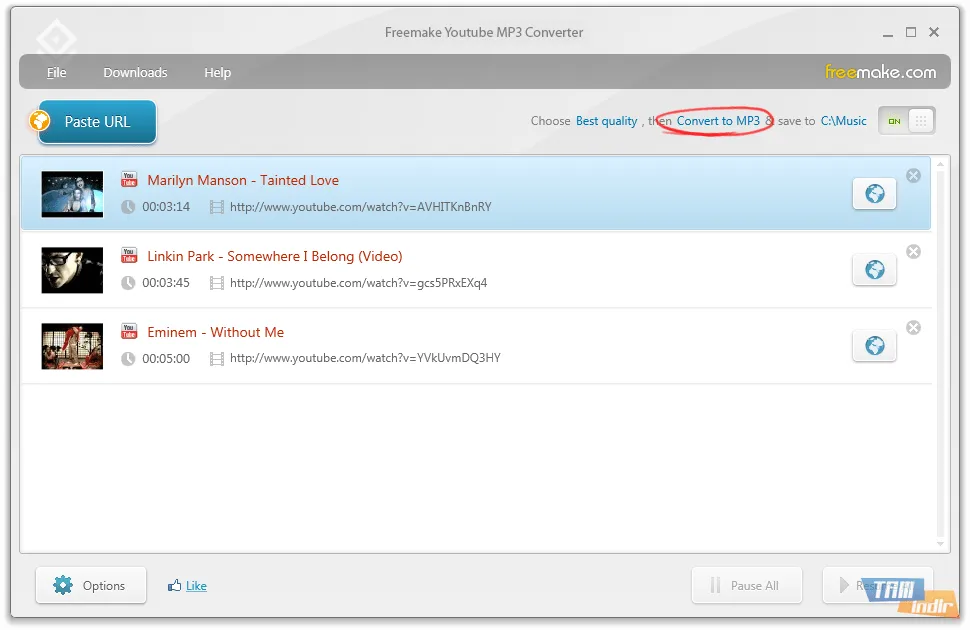Screen dimensions: 970x630
Task: Click the globe icon for Linkin Park entry
Action: click(874, 270)
